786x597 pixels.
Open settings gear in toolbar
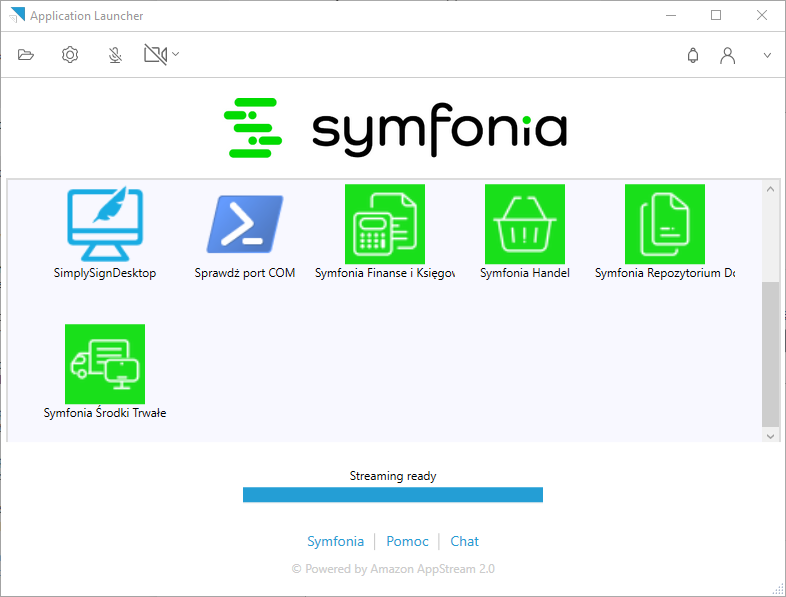[x=70, y=55]
